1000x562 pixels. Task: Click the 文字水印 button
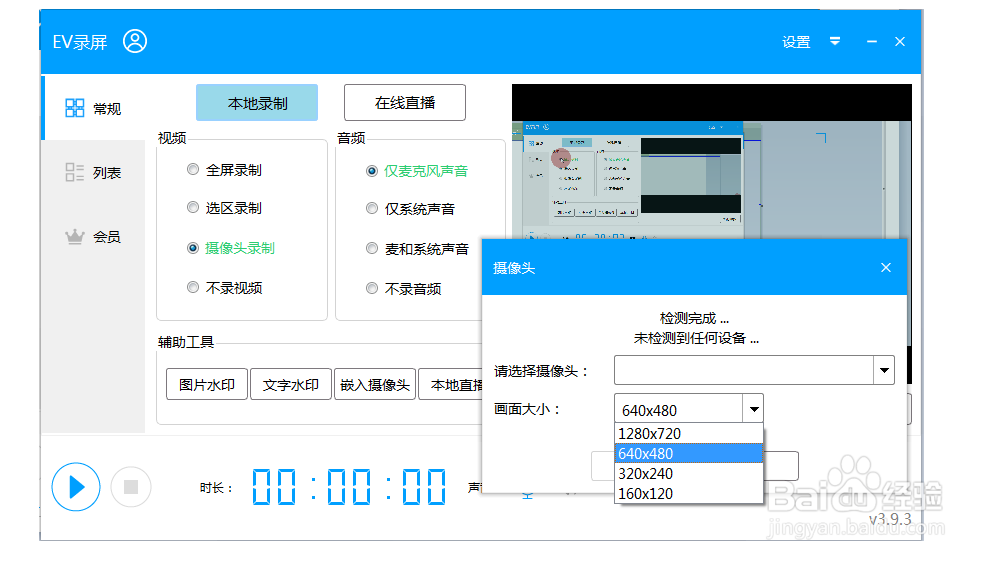(291, 385)
